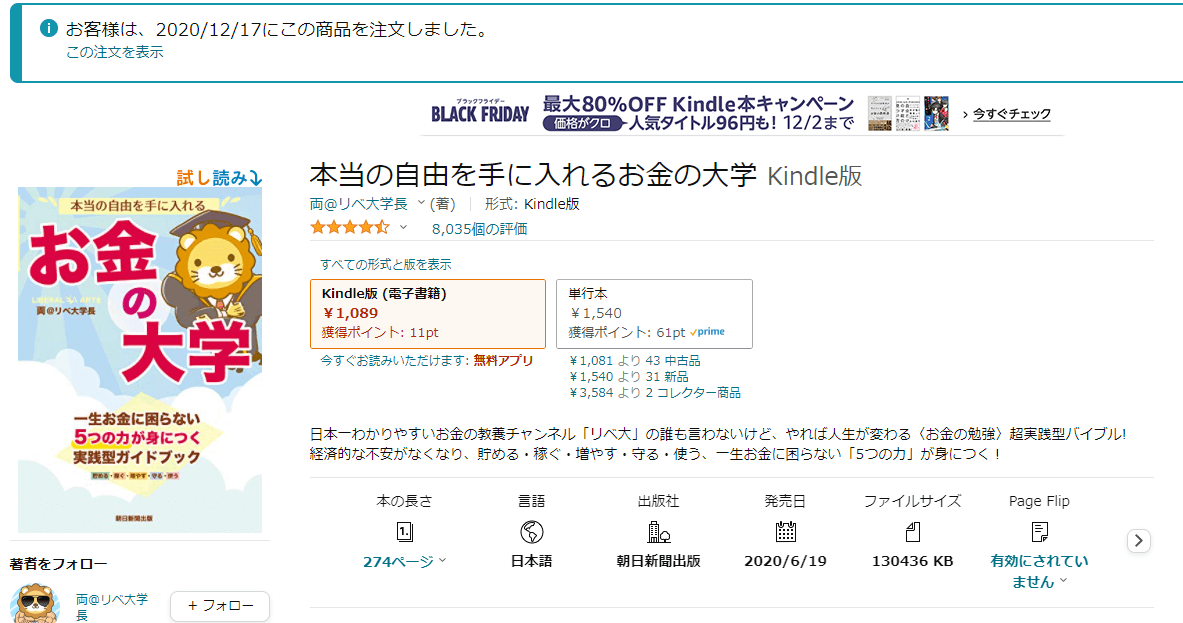1183x623 pixels.
Task: Click the Page Flip document icon
Action: point(1040,532)
